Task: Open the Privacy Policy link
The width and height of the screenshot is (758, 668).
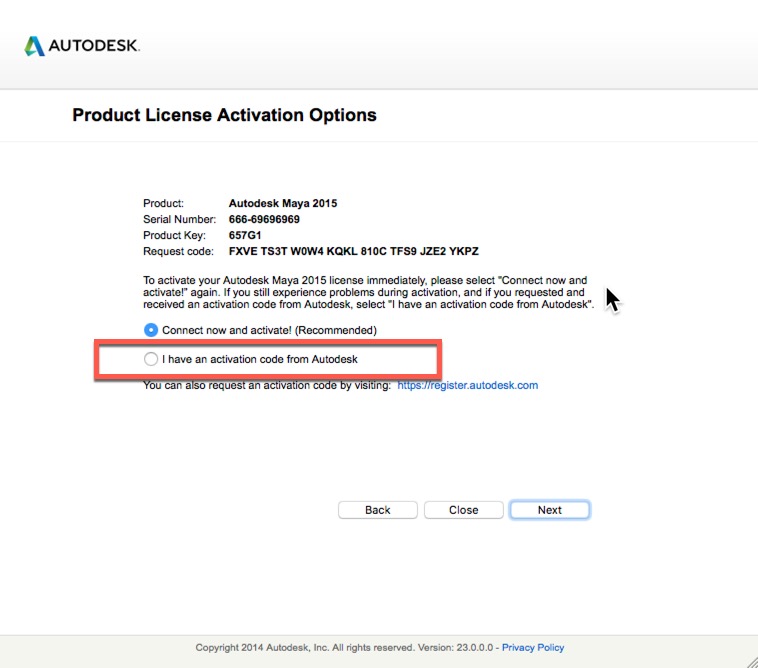Action: click(533, 647)
